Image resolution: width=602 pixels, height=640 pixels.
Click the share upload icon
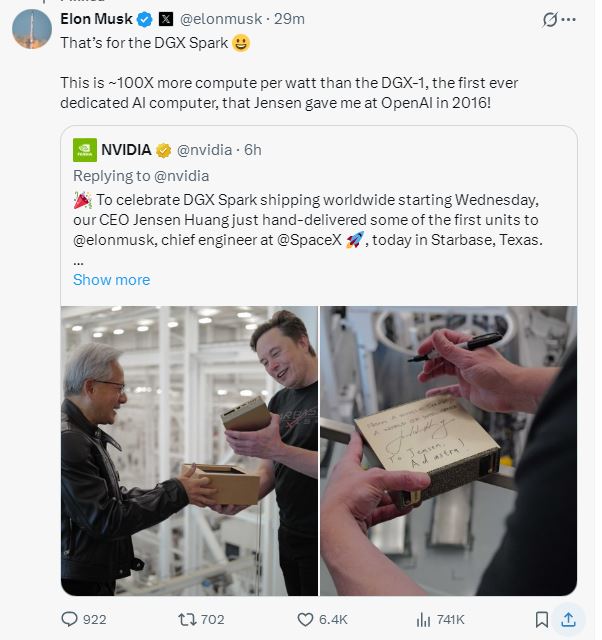(568, 619)
